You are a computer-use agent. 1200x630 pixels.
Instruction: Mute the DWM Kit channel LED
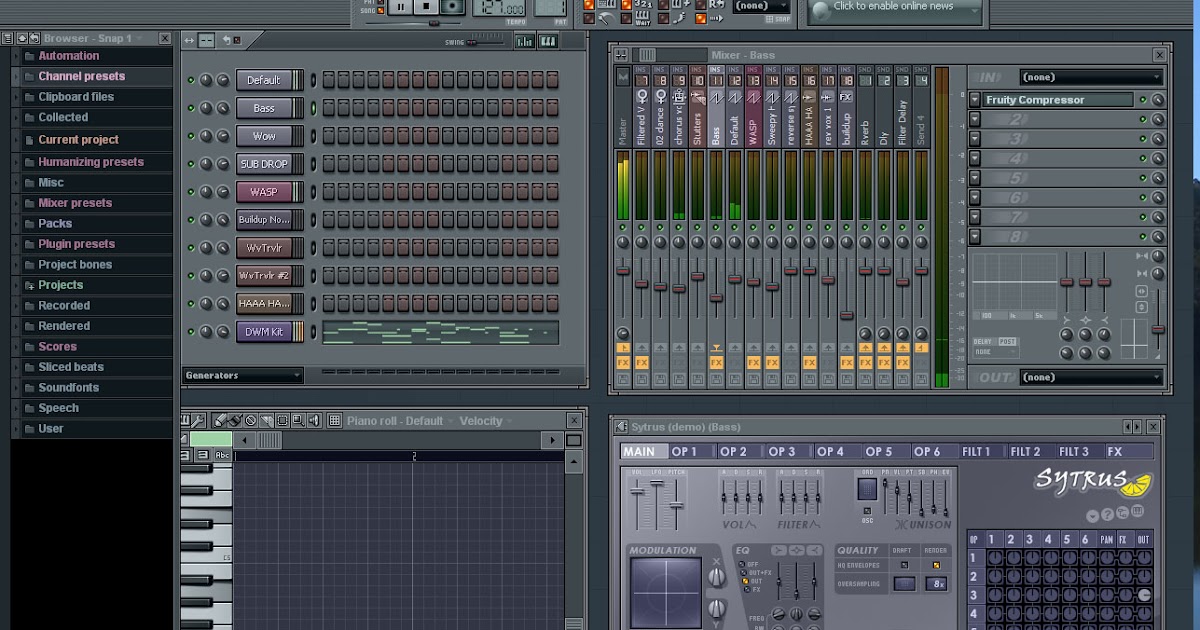[191, 332]
